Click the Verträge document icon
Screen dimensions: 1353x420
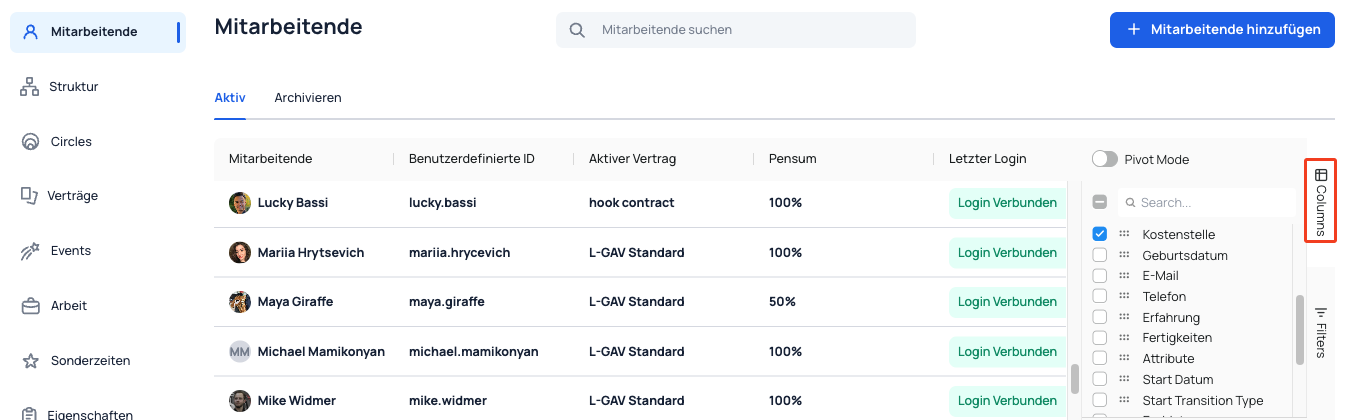(x=29, y=196)
